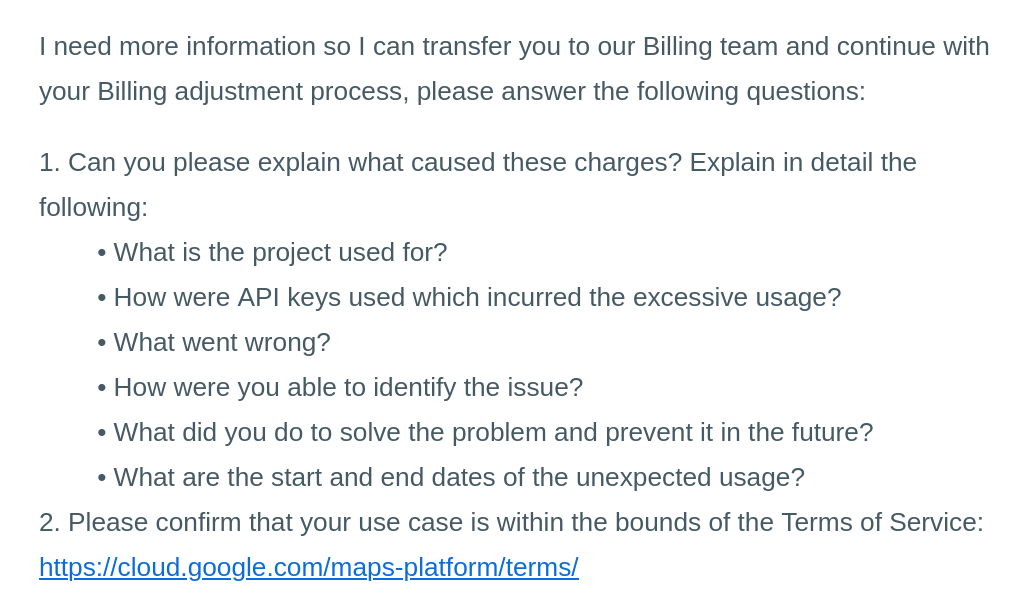Screen dimensions: 1032x608
Task: Click the "What is the project used for?" bullet
Action: pyautogui.click(x=280, y=252)
